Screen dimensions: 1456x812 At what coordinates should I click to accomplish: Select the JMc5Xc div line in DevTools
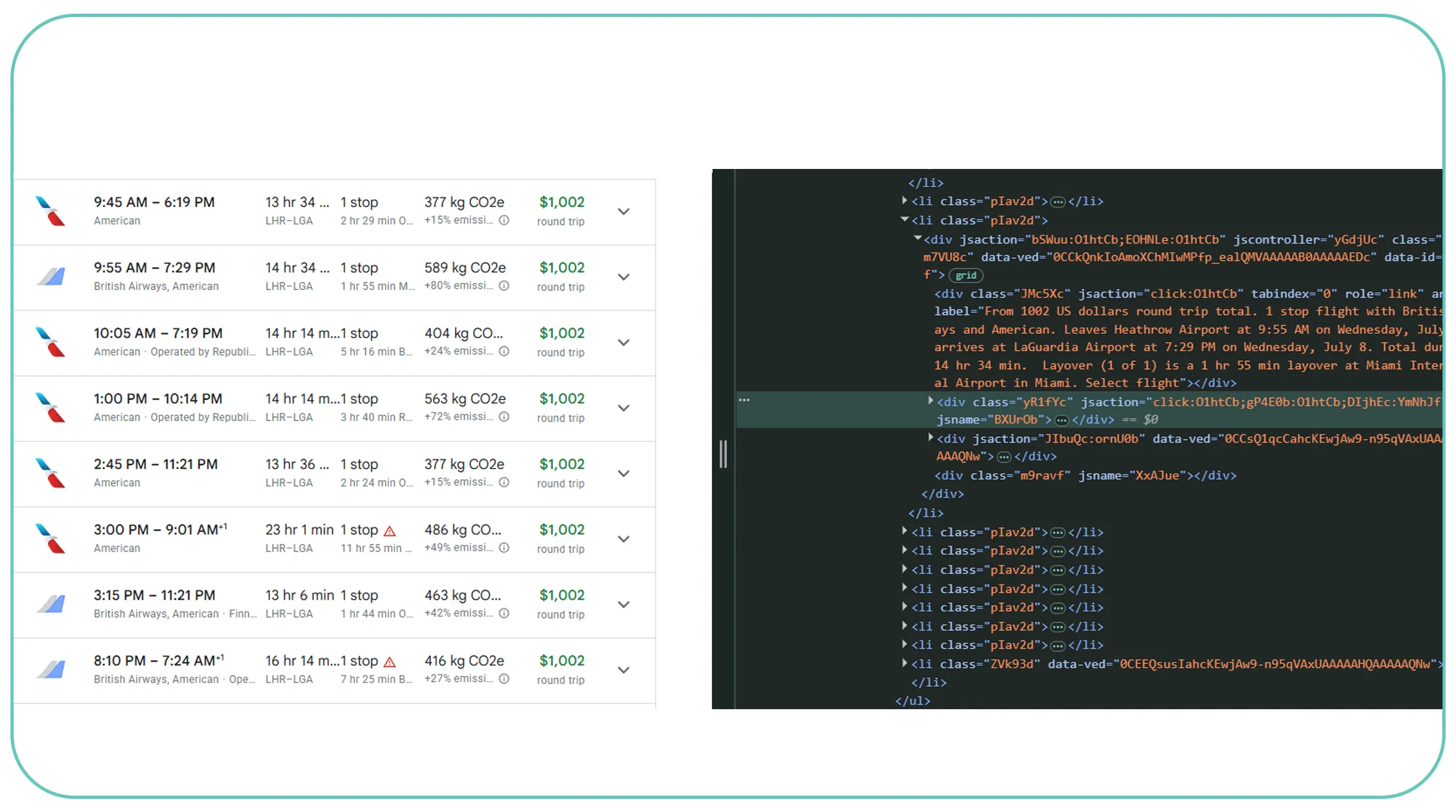[1188, 294]
